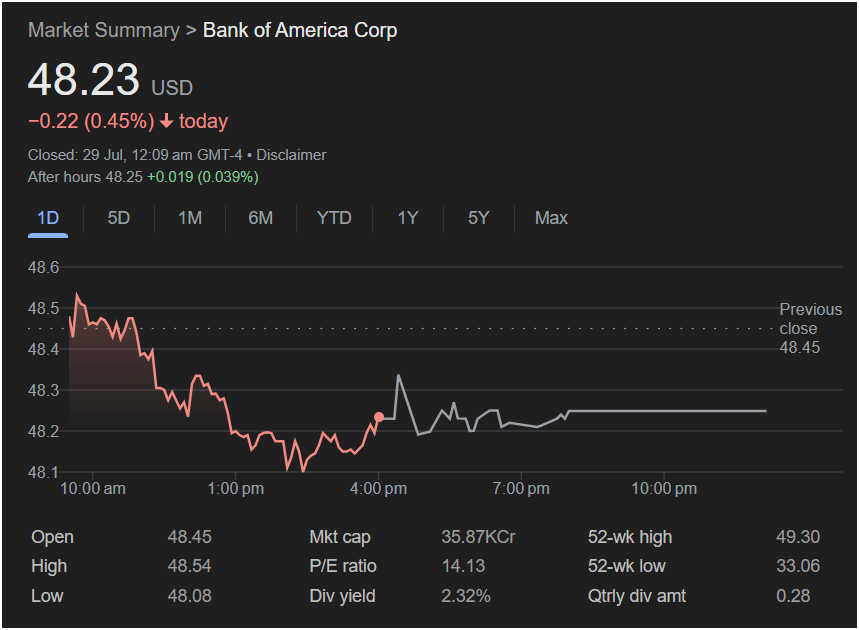Click the High value 48.54
Screen dimensions: 859x630
coord(189,566)
